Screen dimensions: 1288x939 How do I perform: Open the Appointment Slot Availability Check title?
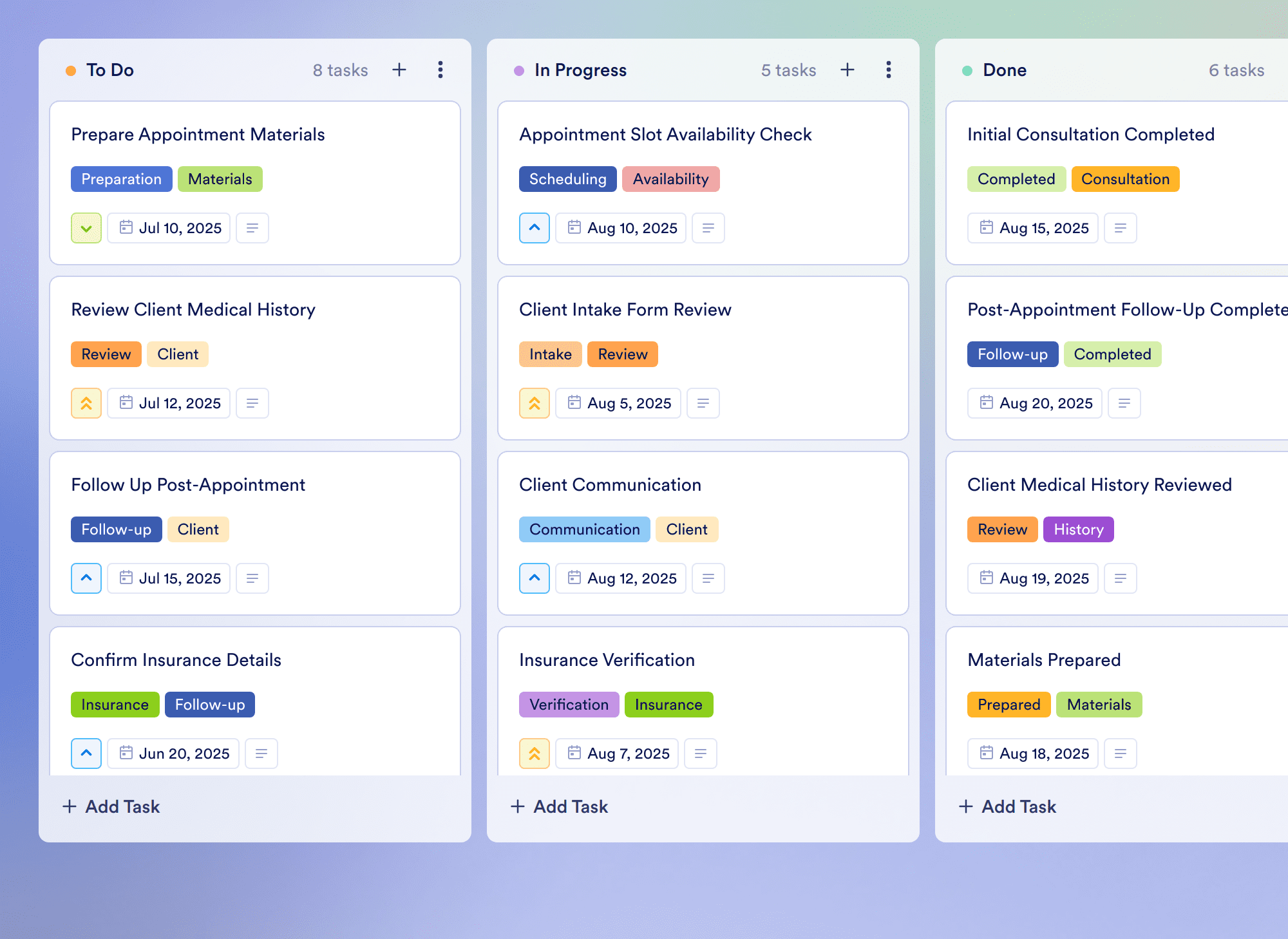[665, 134]
